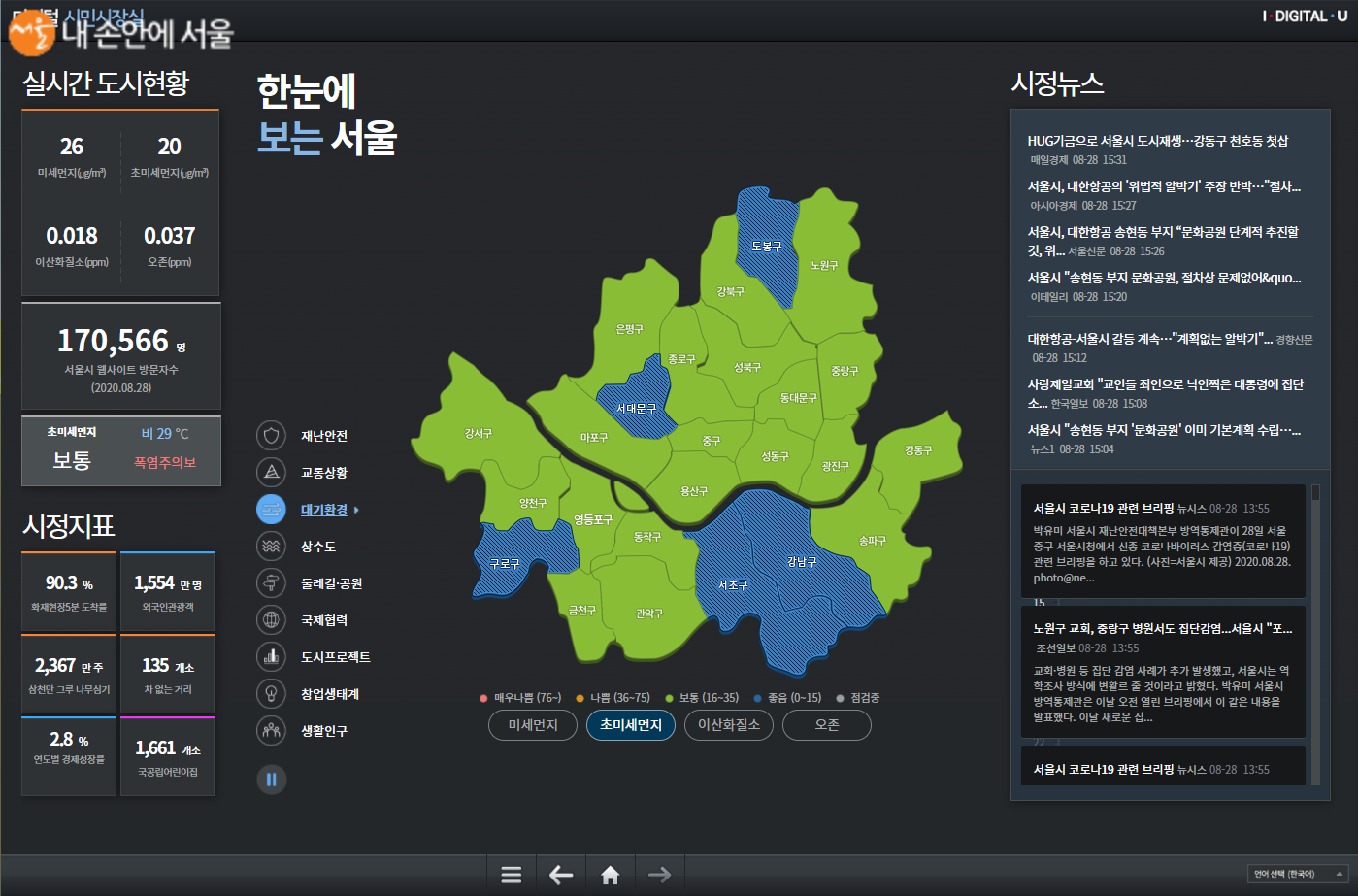Pause the map animation
Image resolution: width=1358 pixels, height=896 pixels.
tap(272, 780)
